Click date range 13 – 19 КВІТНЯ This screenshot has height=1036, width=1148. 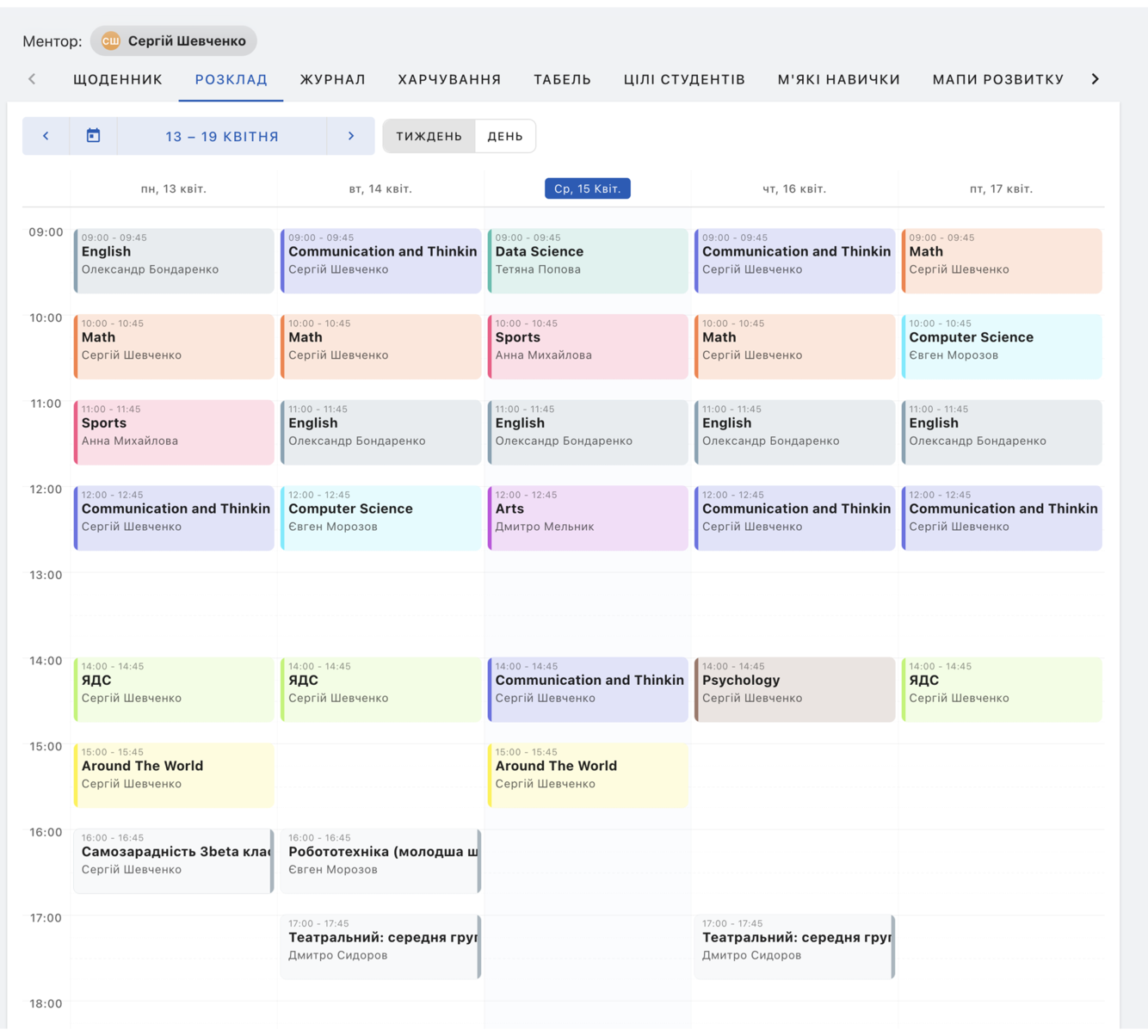tap(222, 136)
